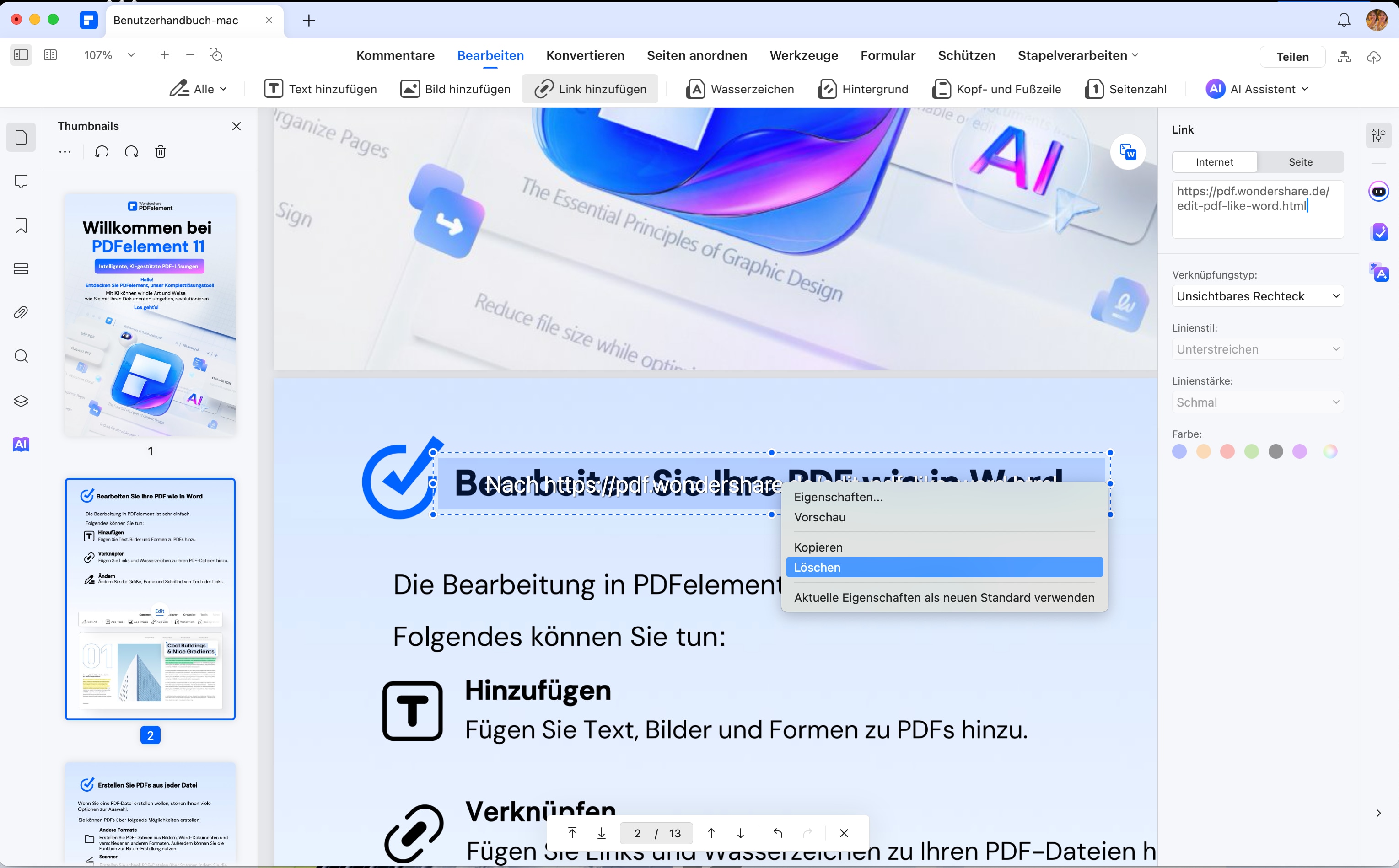1399x868 pixels.
Task: Open the Seiten anordnen tab
Action: (697, 56)
